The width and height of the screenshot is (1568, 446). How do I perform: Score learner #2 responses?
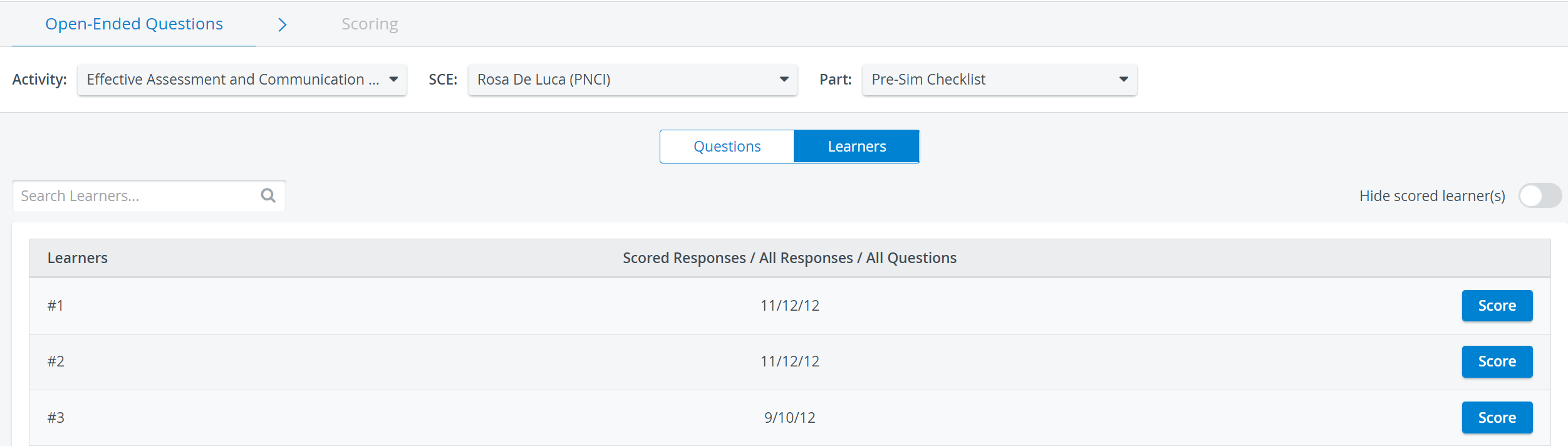[1497, 361]
